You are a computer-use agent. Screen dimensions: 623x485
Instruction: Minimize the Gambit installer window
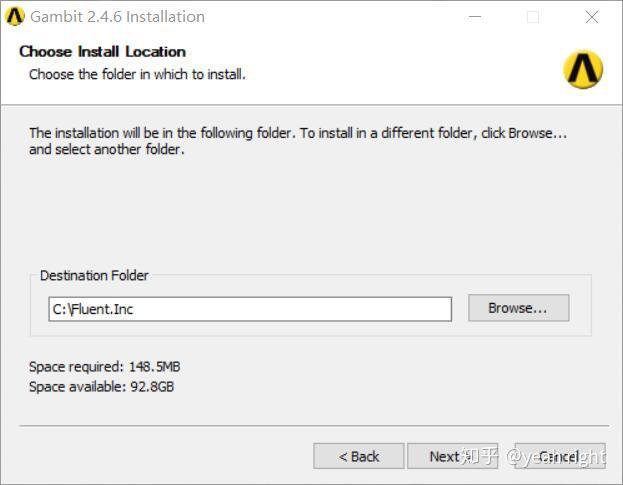pos(474,17)
